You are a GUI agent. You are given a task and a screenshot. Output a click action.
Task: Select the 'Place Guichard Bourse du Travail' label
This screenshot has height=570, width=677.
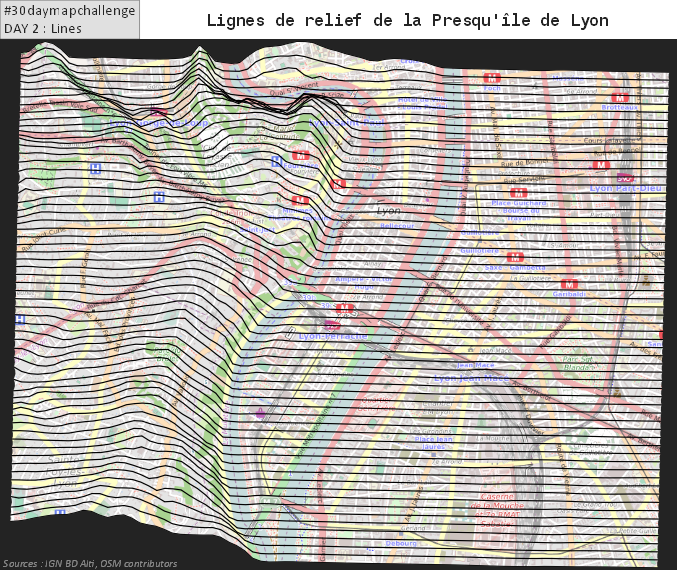(x=519, y=210)
